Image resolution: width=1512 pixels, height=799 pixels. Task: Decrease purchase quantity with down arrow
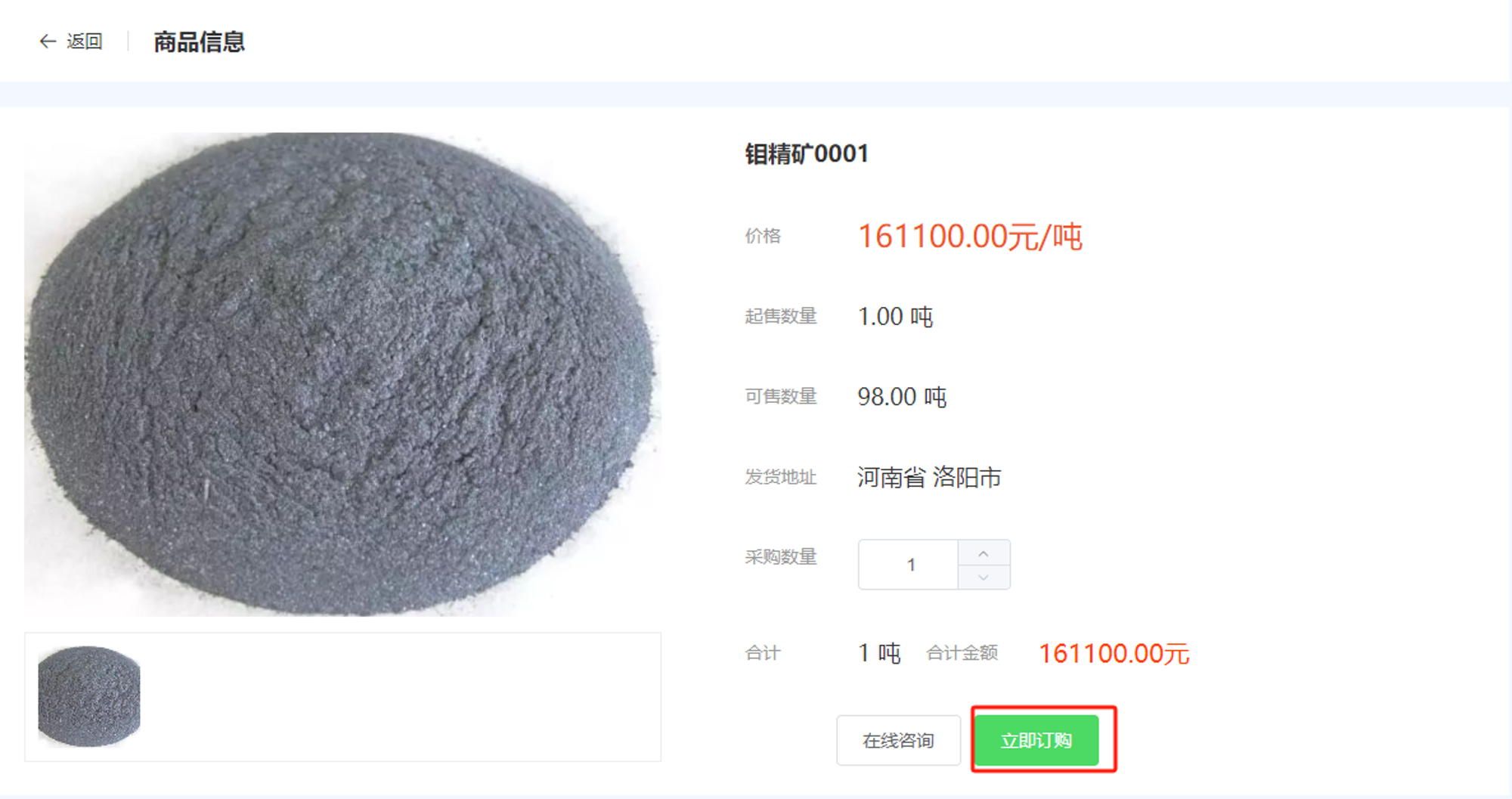984,578
